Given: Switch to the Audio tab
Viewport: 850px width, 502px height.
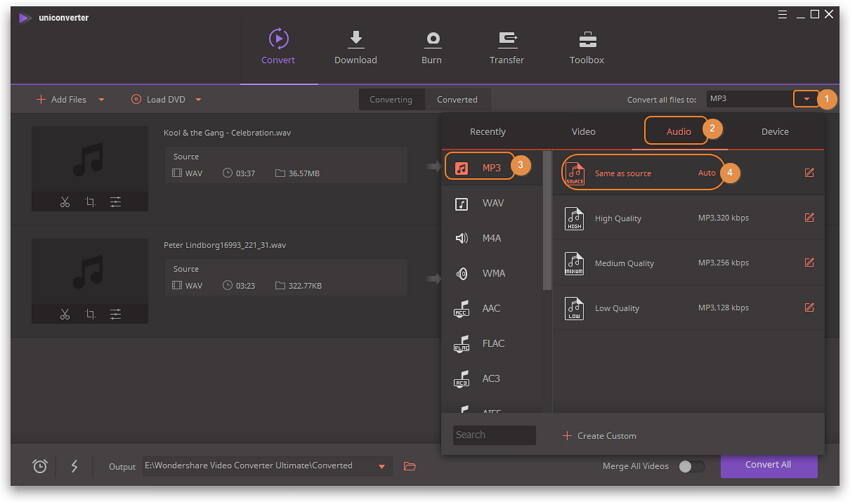Looking at the screenshot, I should (679, 132).
